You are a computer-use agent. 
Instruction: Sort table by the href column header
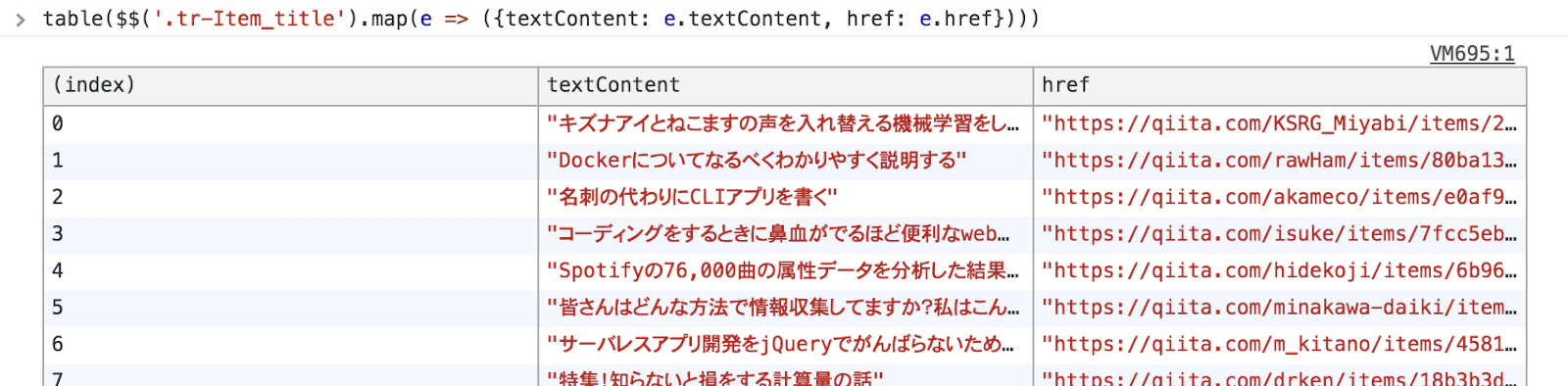click(x=1280, y=86)
